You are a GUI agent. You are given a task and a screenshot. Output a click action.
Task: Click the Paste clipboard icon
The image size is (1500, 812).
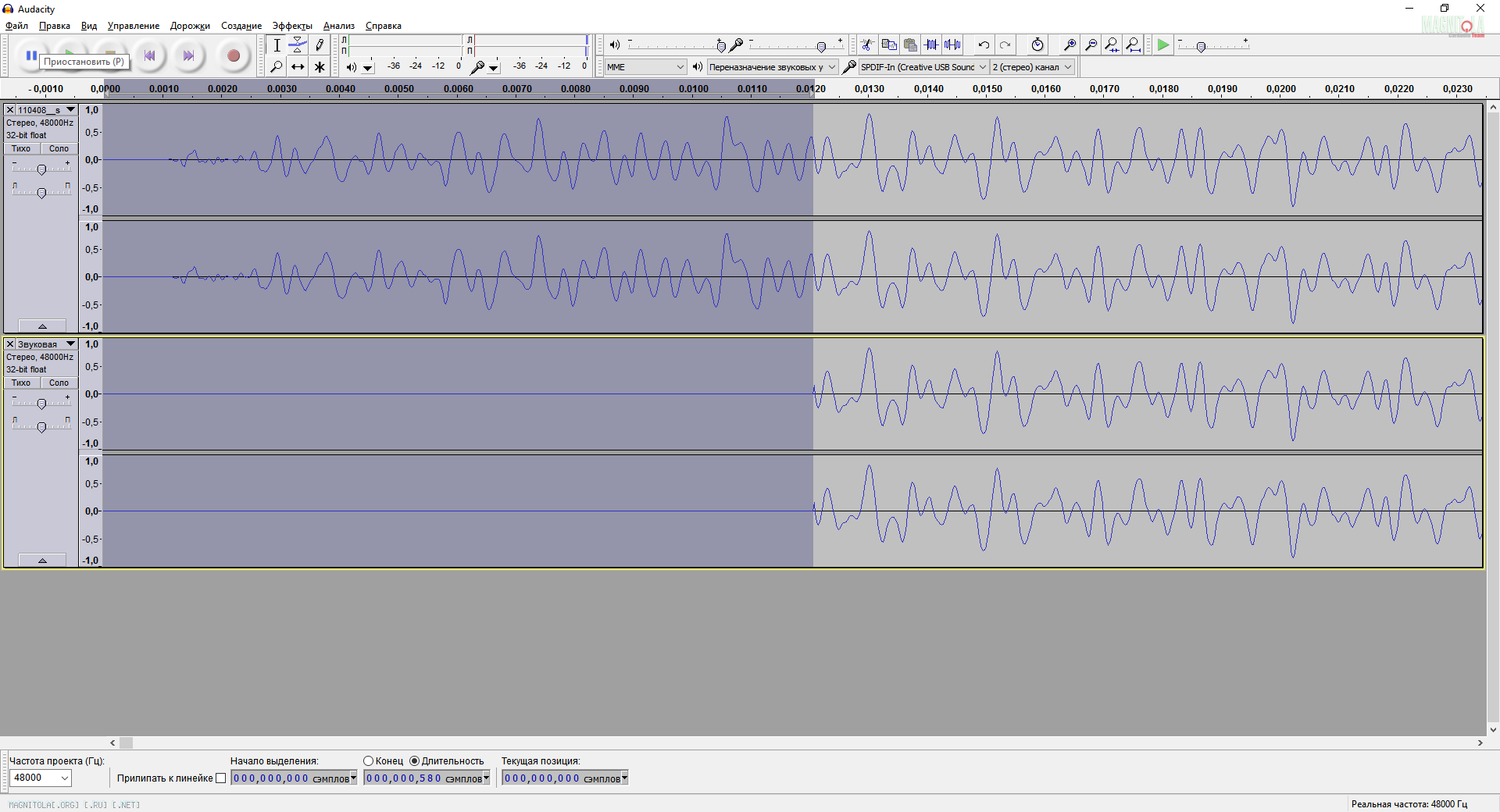[x=910, y=45]
